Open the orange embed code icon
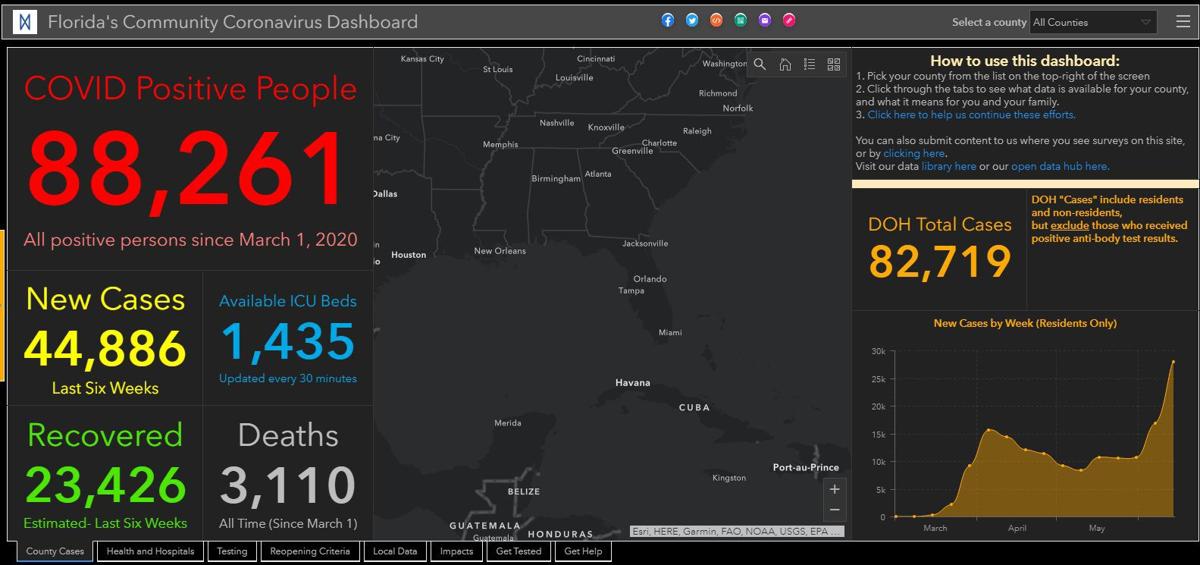Viewport: 1200px width, 565px height. (716, 20)
